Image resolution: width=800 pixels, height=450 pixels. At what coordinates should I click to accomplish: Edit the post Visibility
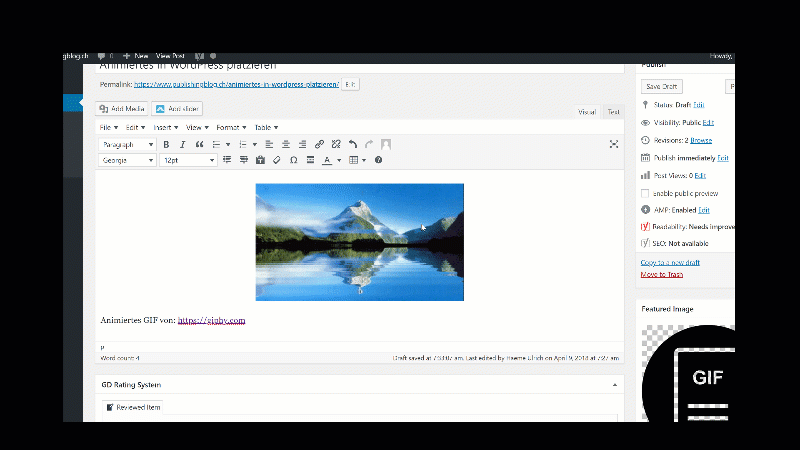point(708,122)
